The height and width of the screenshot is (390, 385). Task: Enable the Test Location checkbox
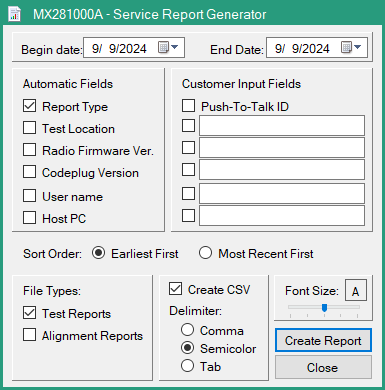(30, 128)
